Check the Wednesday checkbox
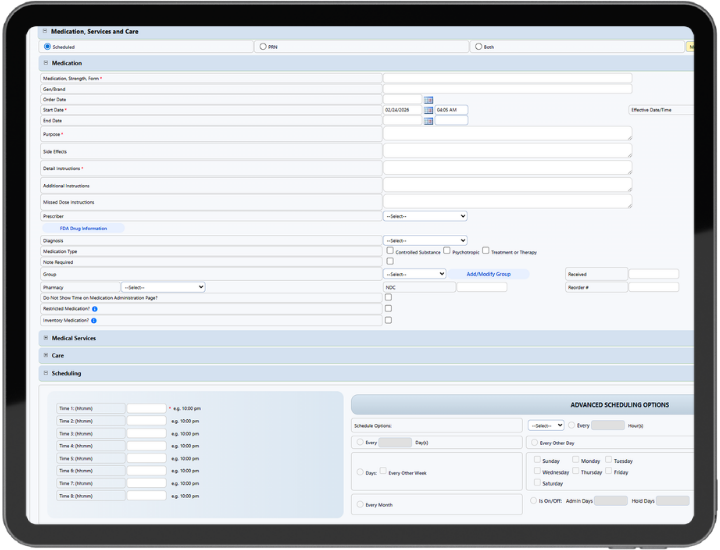The width and height of the screenshot is (720, 550). click(x=537, y=471)
